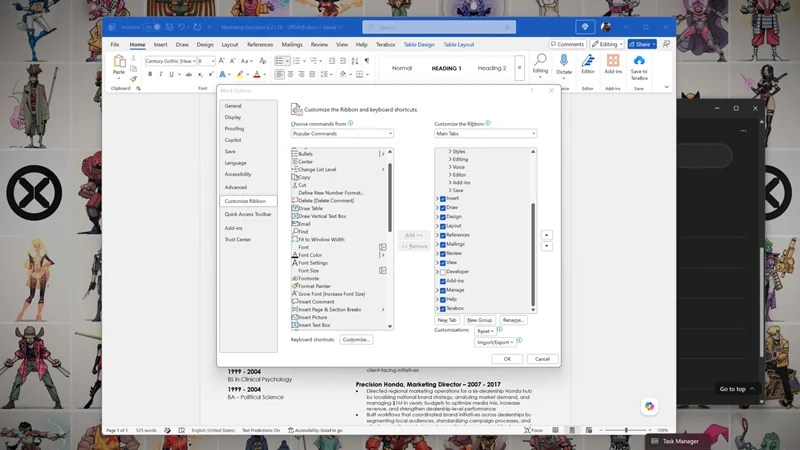The height and width of the screenshot is (450, 800).
Task: Uncheck the References tab checkbox
Action: coord(443,235)
